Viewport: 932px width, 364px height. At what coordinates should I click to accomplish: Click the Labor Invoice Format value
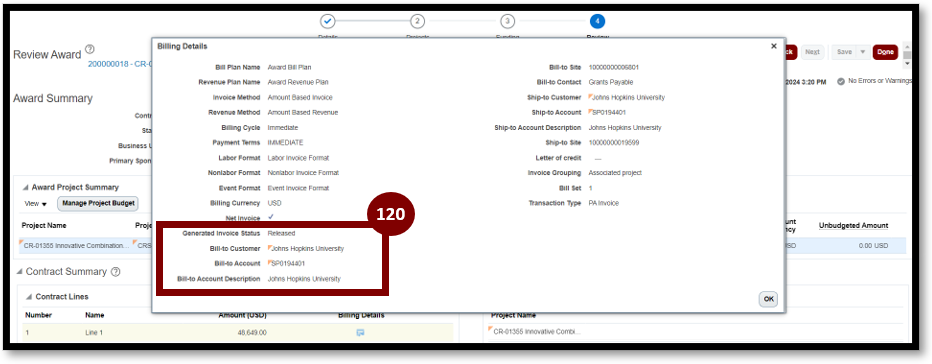298,158
